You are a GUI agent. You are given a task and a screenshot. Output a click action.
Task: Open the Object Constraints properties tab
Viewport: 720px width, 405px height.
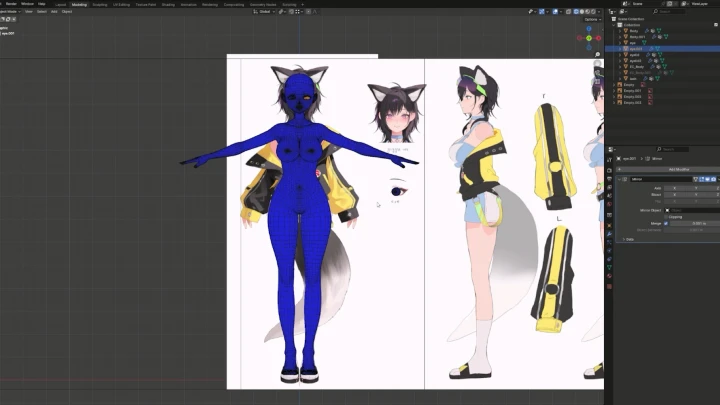pos(609,259)
